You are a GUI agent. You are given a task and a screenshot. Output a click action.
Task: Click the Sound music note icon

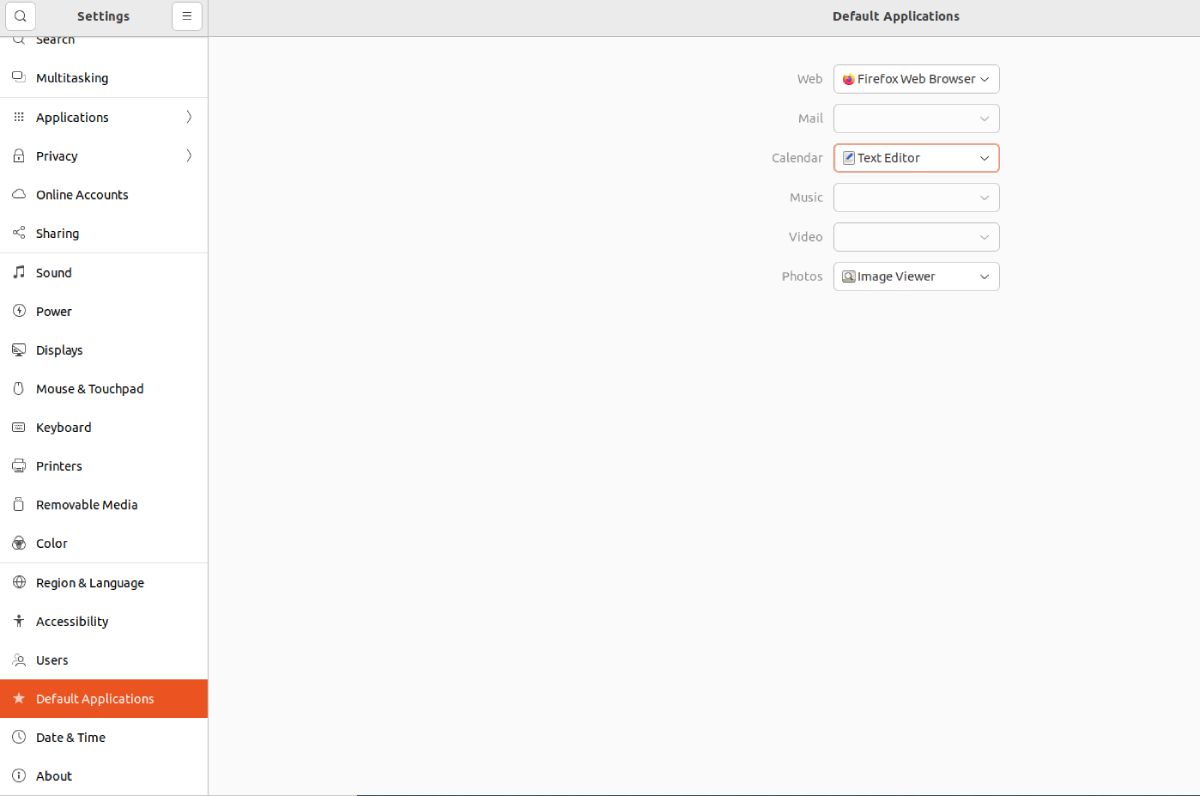click(18, 273)
